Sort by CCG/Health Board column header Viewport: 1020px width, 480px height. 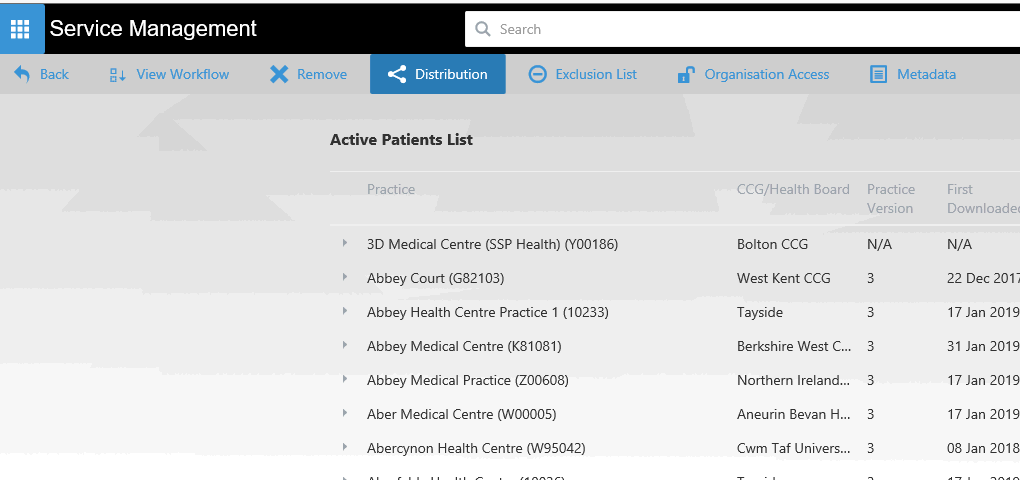[792, 189]
